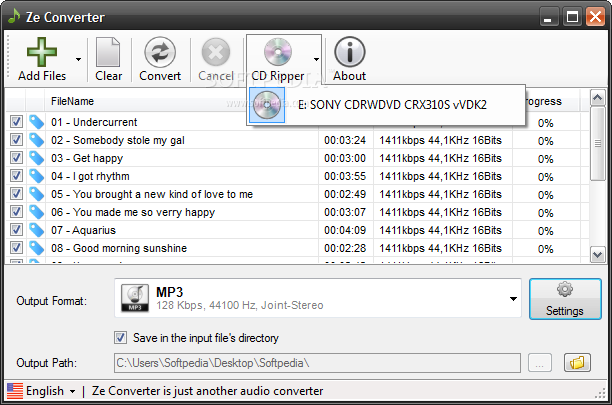This screenshot has height=405, width=612.
Task: Expand the CD Ripper dropdown arrow
Action: point(316,59)
